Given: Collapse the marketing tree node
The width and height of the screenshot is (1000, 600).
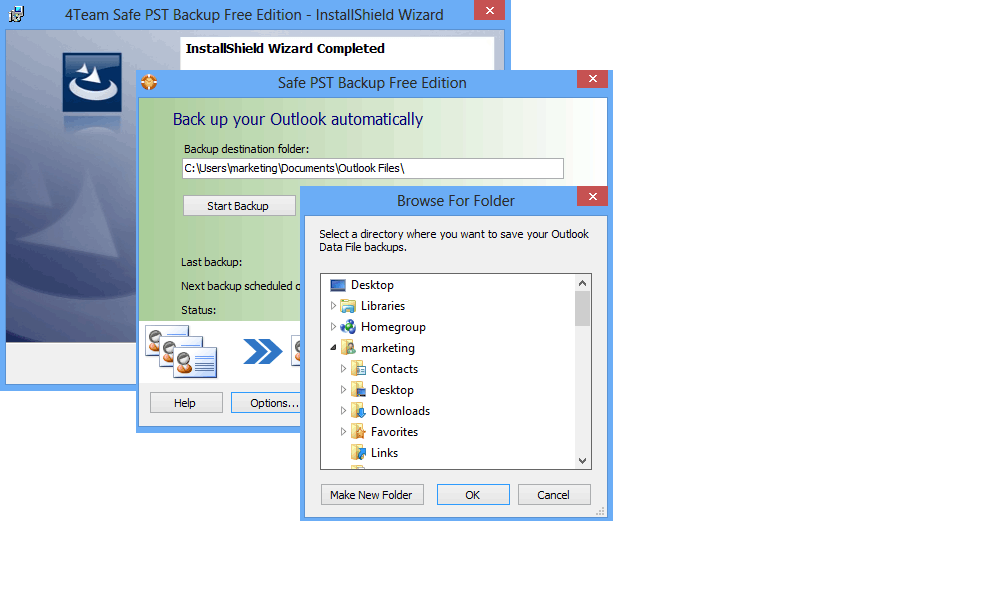Looking at the screenshot, I should point(333,348).
